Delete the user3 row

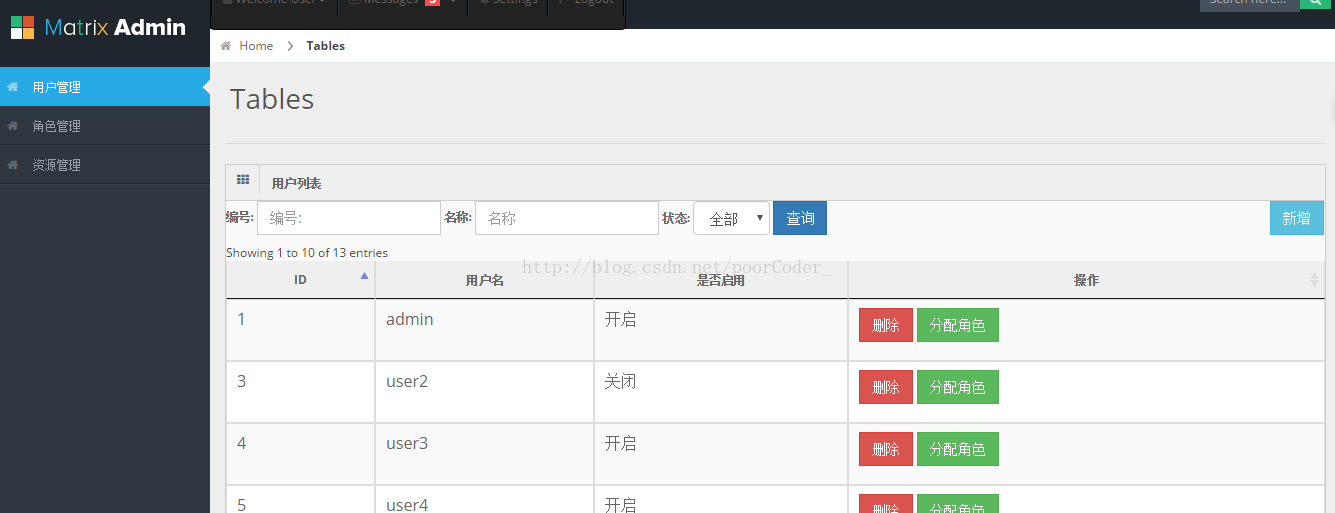point(886,449)
